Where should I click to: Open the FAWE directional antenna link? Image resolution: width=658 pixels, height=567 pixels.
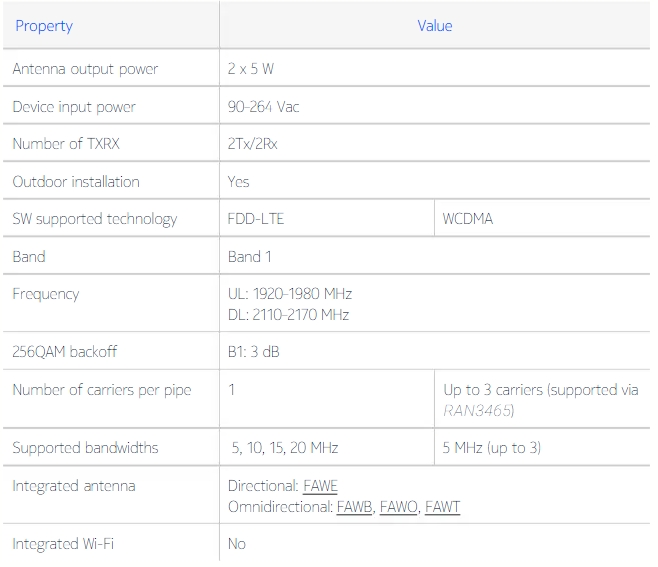point(320,486)
